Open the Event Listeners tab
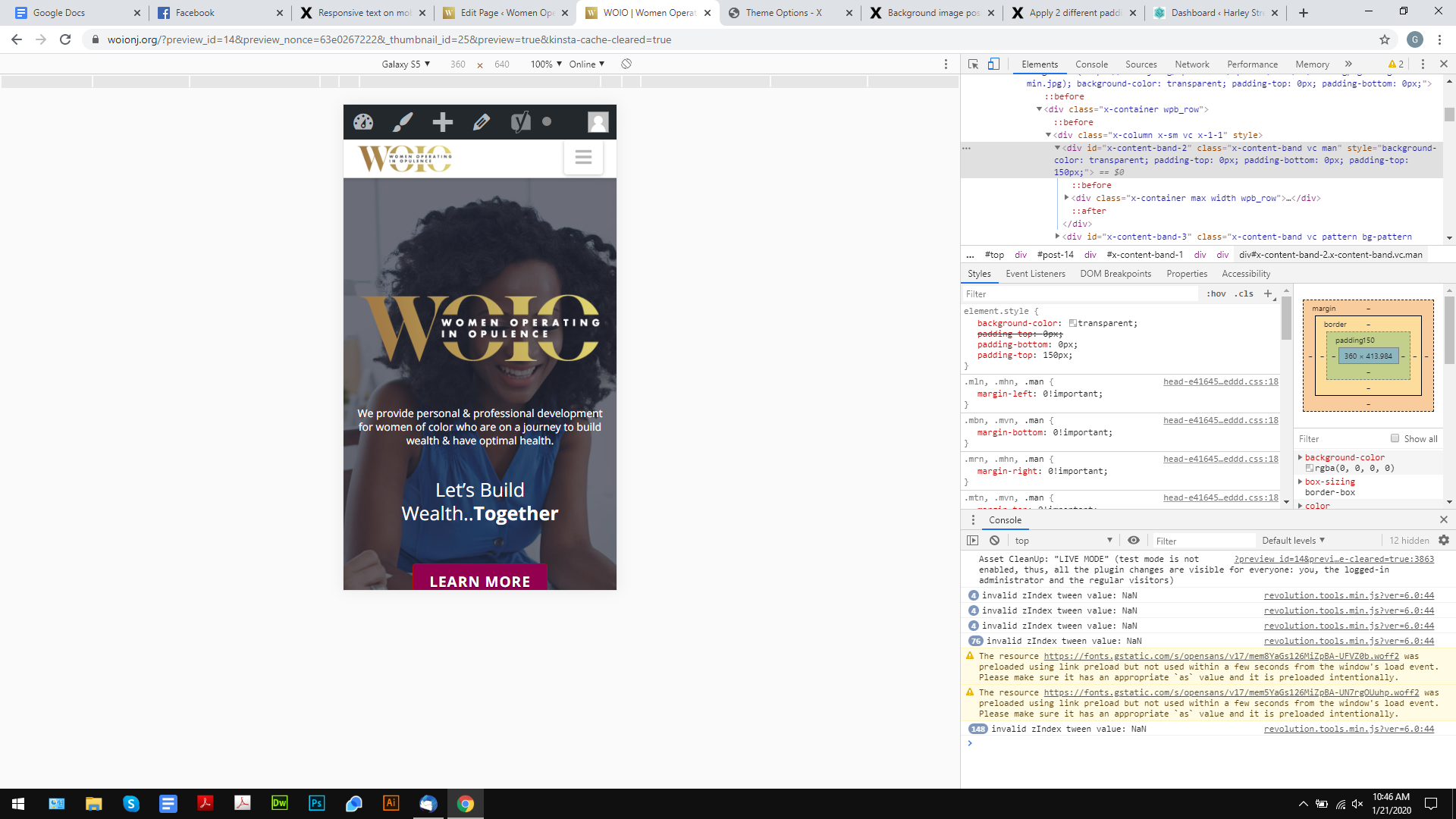The height and width of the screenshot is (819, 1456). [1035, 274]
